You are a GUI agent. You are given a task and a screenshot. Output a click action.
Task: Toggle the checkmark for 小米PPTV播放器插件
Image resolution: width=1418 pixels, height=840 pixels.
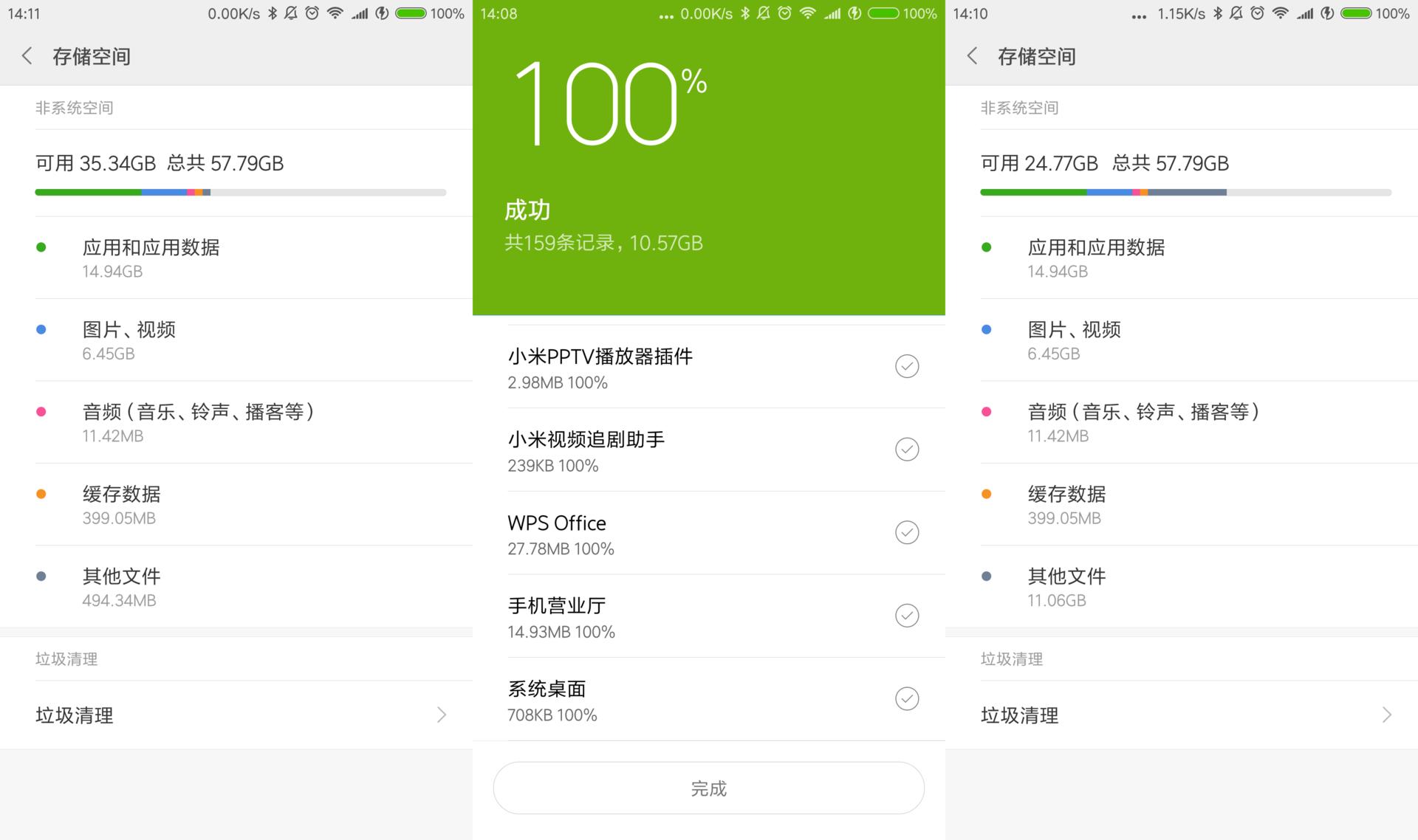click(907, 366)
